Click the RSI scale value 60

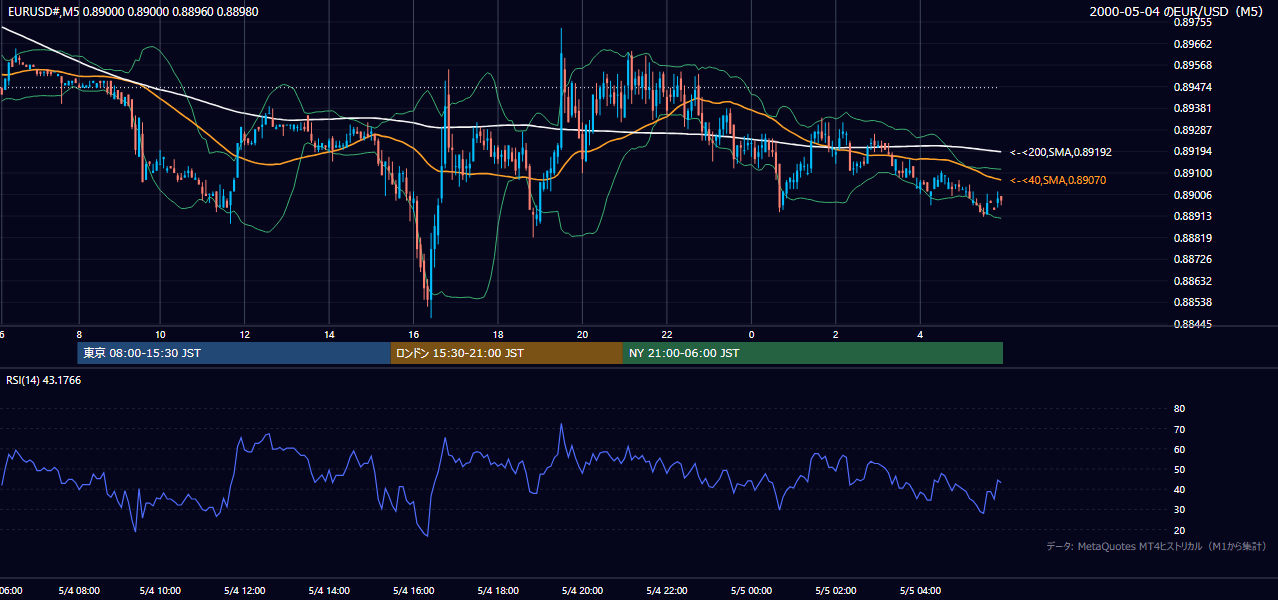point(1179,449)
